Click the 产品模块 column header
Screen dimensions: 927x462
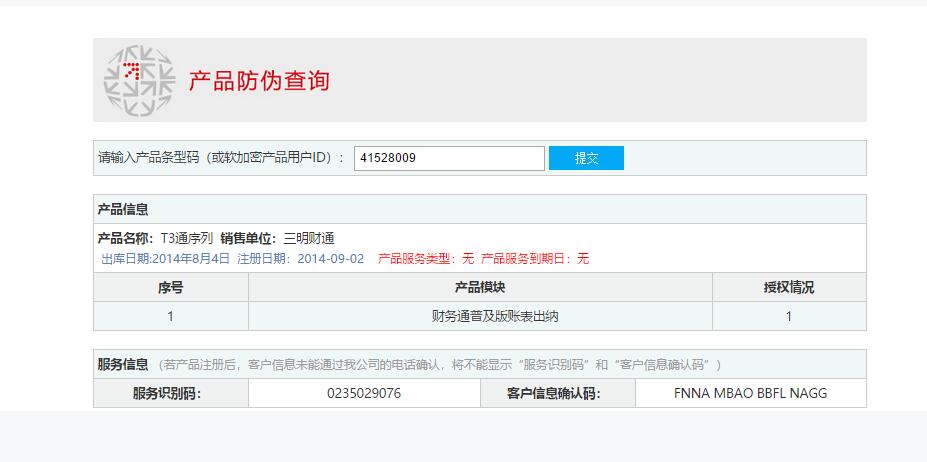coord(480,287)
